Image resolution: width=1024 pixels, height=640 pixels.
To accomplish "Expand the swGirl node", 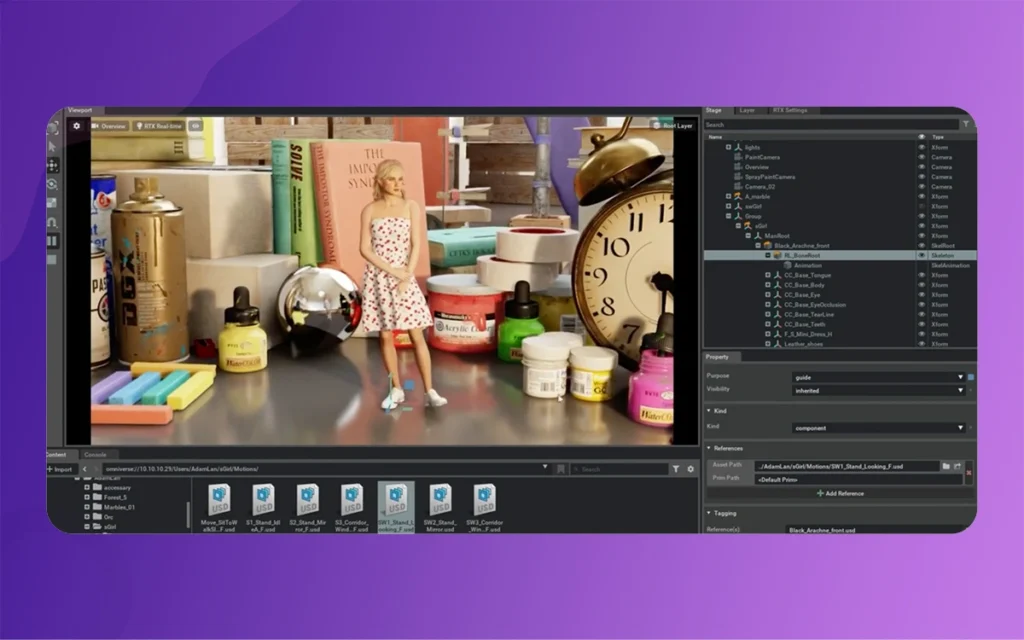I will (729, 206).
